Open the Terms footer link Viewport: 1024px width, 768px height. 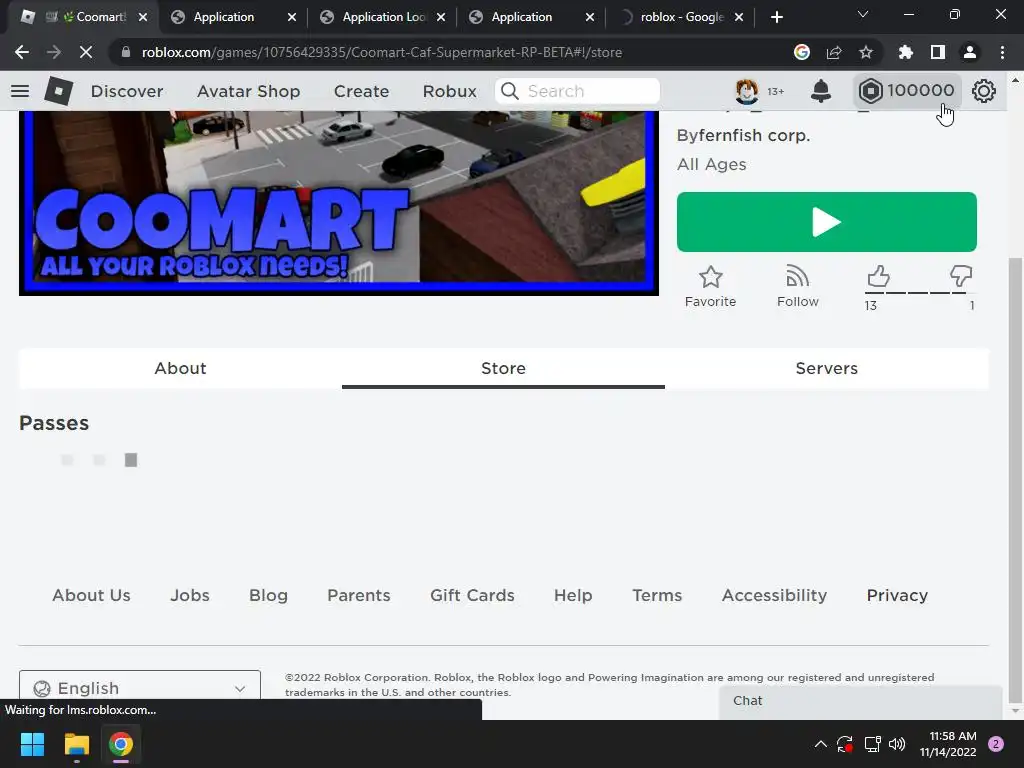click(657, 596)
